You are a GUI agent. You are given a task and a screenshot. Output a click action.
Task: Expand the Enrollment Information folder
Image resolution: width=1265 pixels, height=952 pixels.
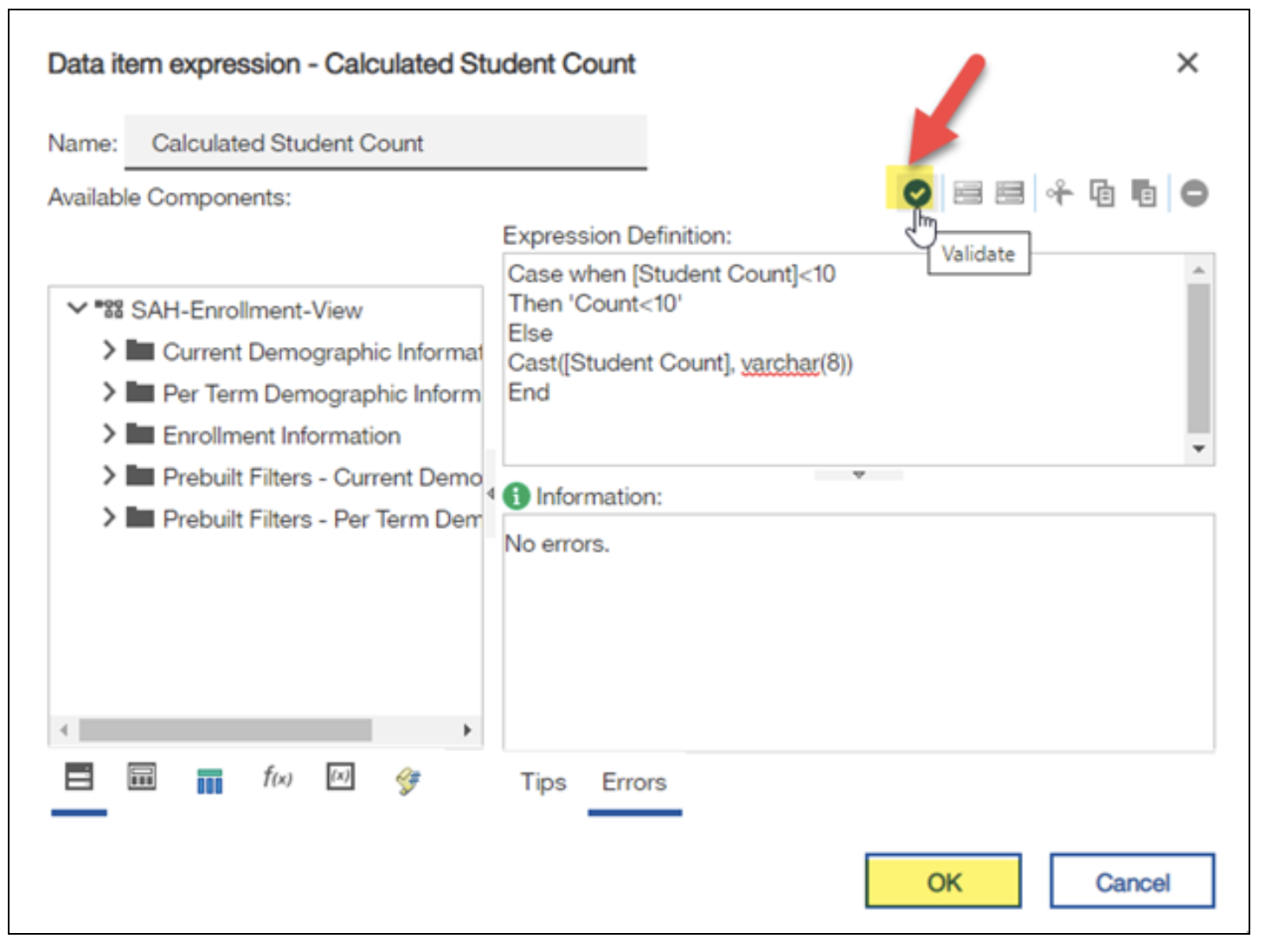[108, 434]
